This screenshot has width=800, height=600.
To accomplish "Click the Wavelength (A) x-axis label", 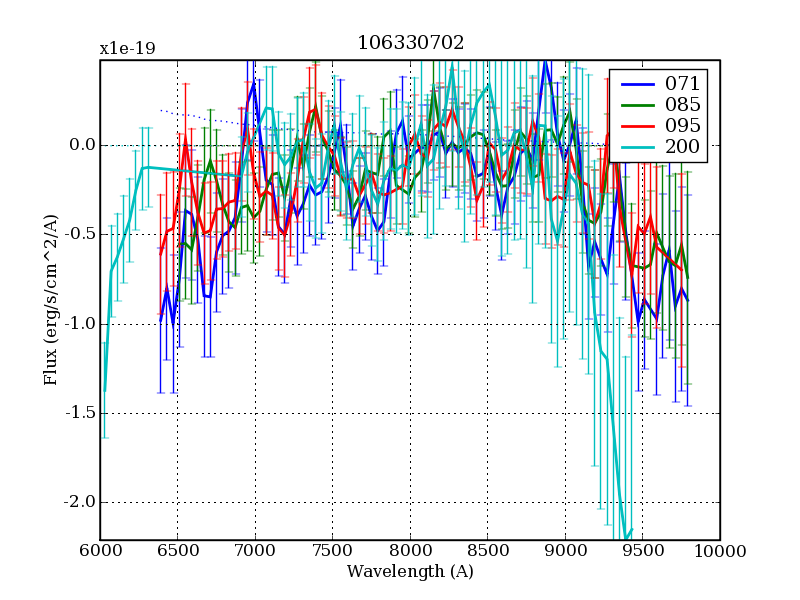I will [x=410, y=572].
